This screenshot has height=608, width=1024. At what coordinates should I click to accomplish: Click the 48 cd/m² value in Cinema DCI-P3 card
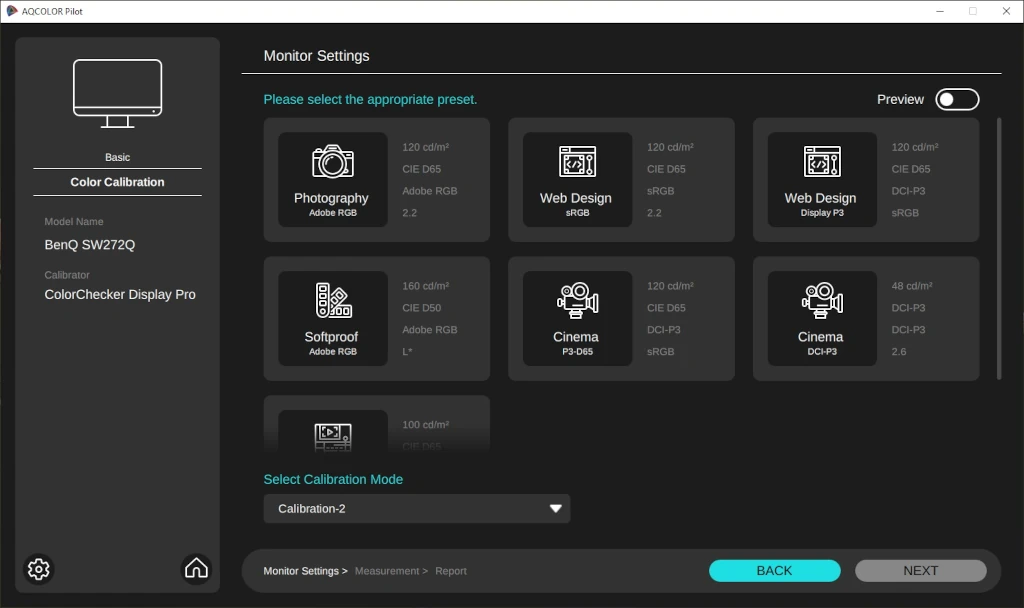[912, 286]
